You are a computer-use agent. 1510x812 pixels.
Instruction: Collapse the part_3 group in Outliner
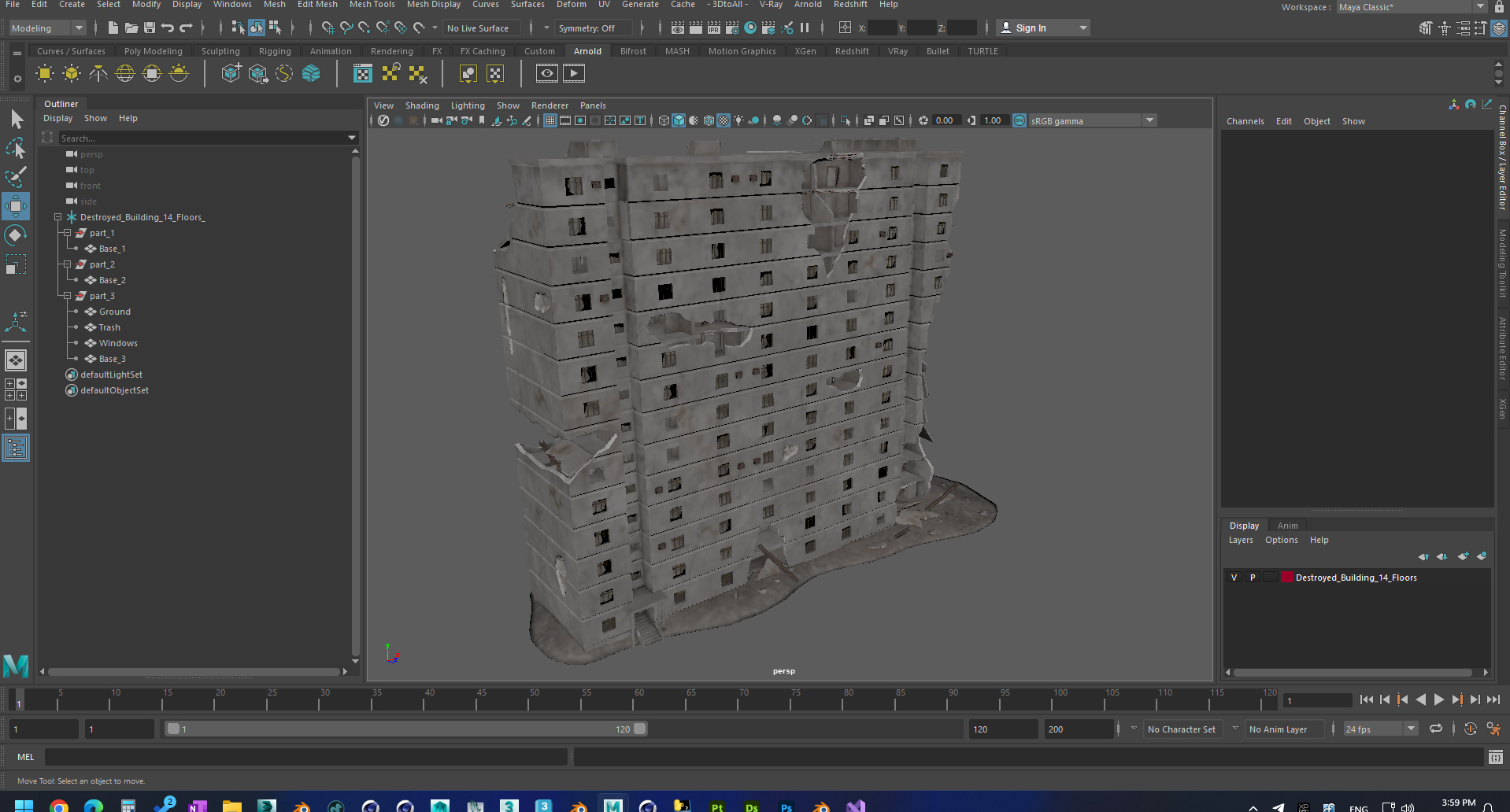coord(67,296)
